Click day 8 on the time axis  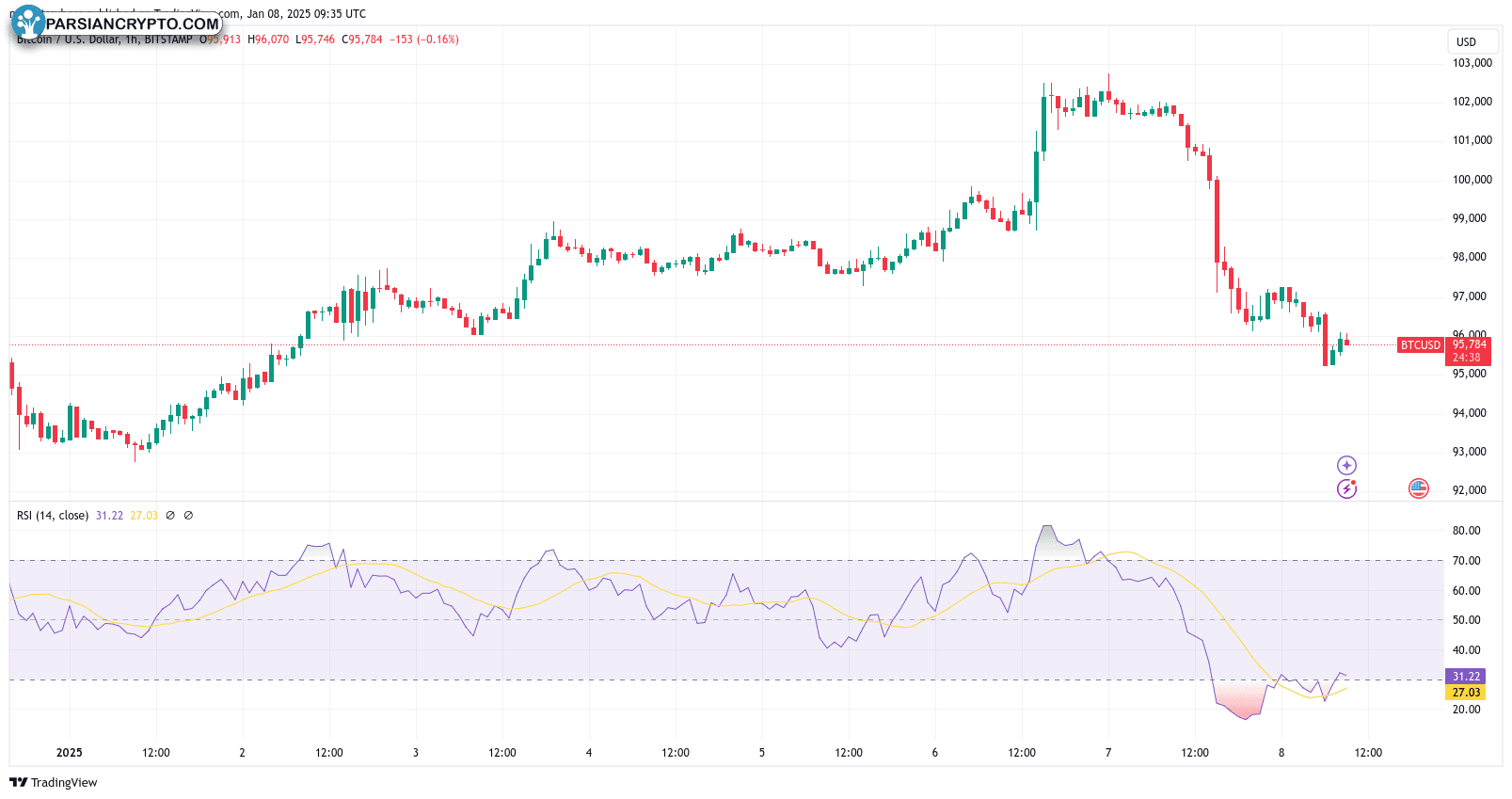(1281, 753)
